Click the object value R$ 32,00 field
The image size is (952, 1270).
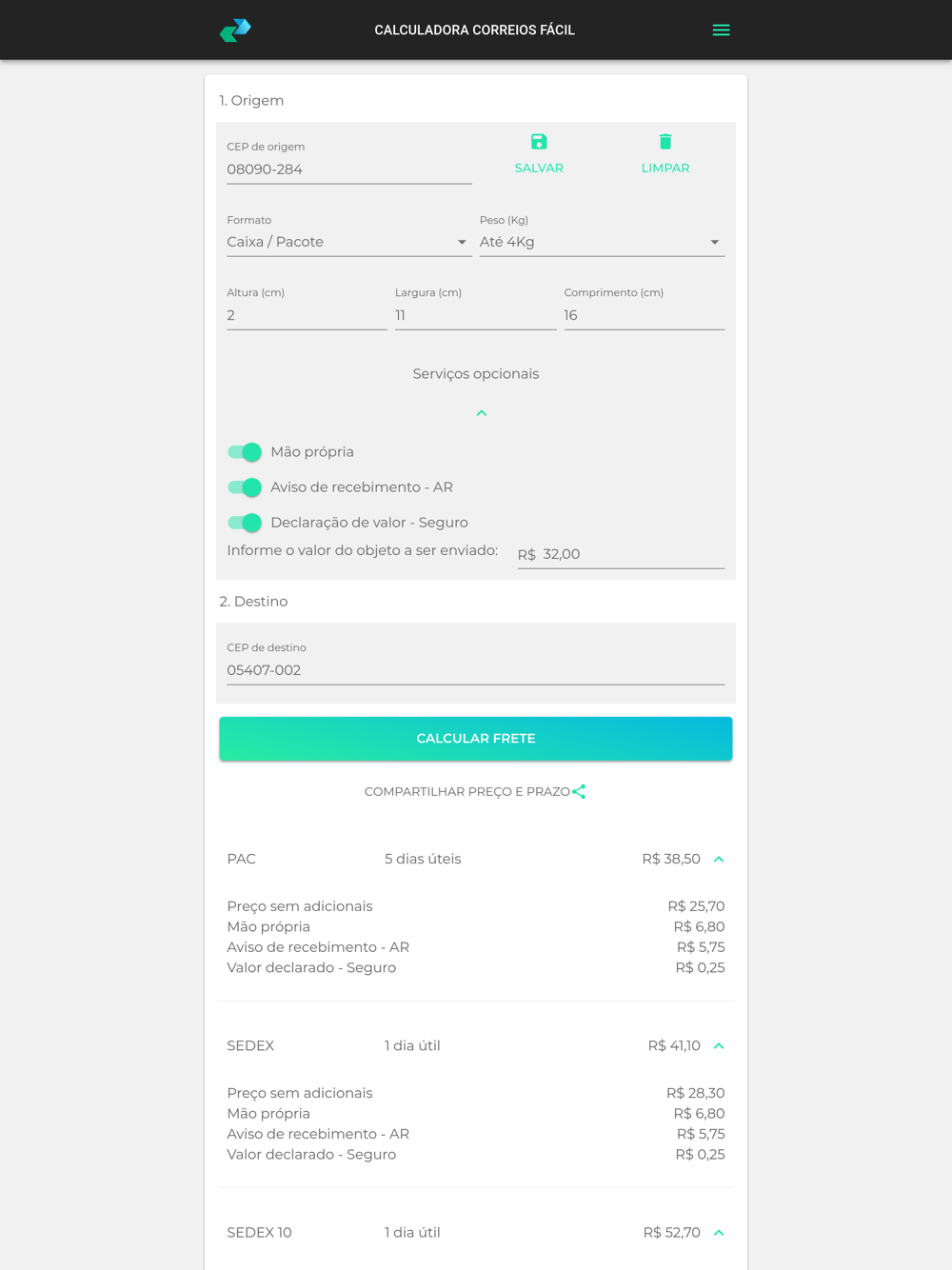click(x=621, y=554)
